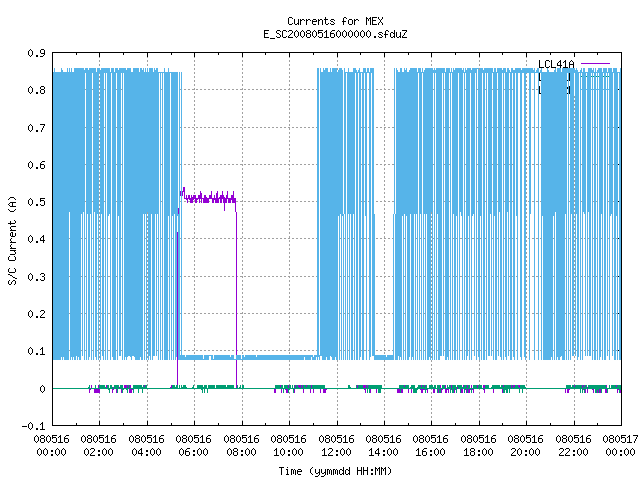
Task: Click the 'Time (yymmdd HH:MM)' x-axis title
Action: point(335,471)
